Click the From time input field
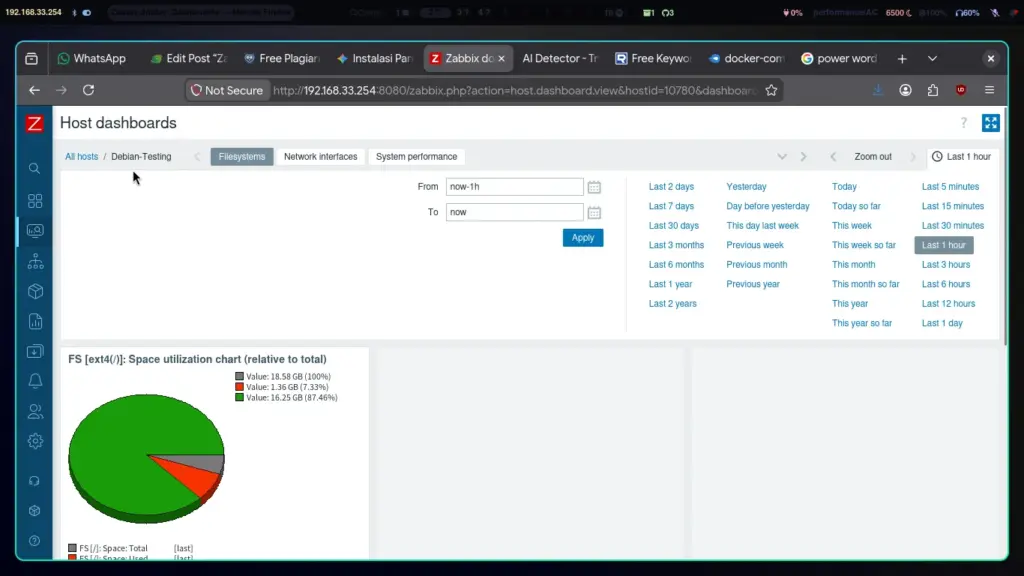This screenshot has height=576, width=1024. tap(514, 187)
